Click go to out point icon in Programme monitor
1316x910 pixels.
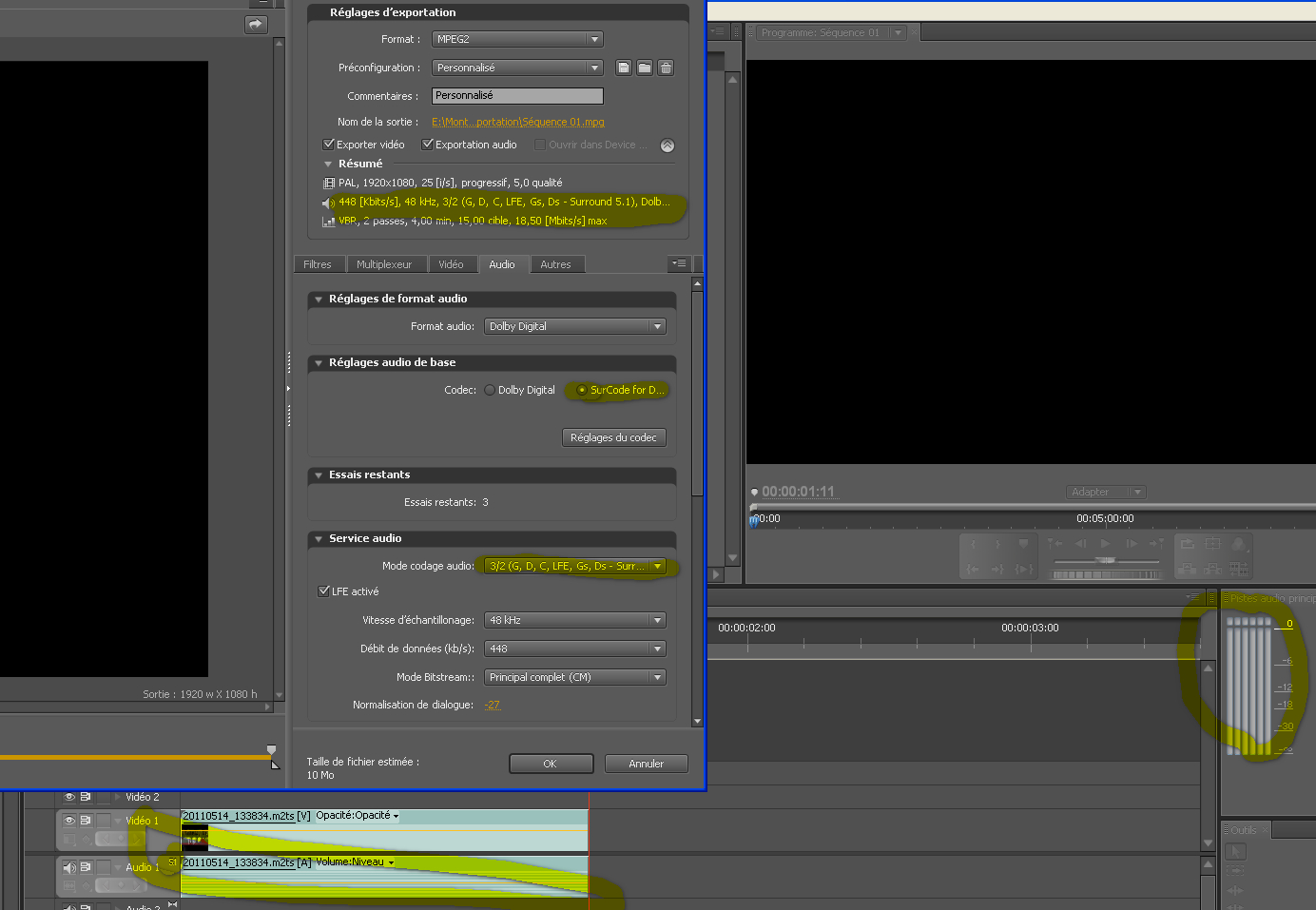pyautogui.click(x=997, y=569)
